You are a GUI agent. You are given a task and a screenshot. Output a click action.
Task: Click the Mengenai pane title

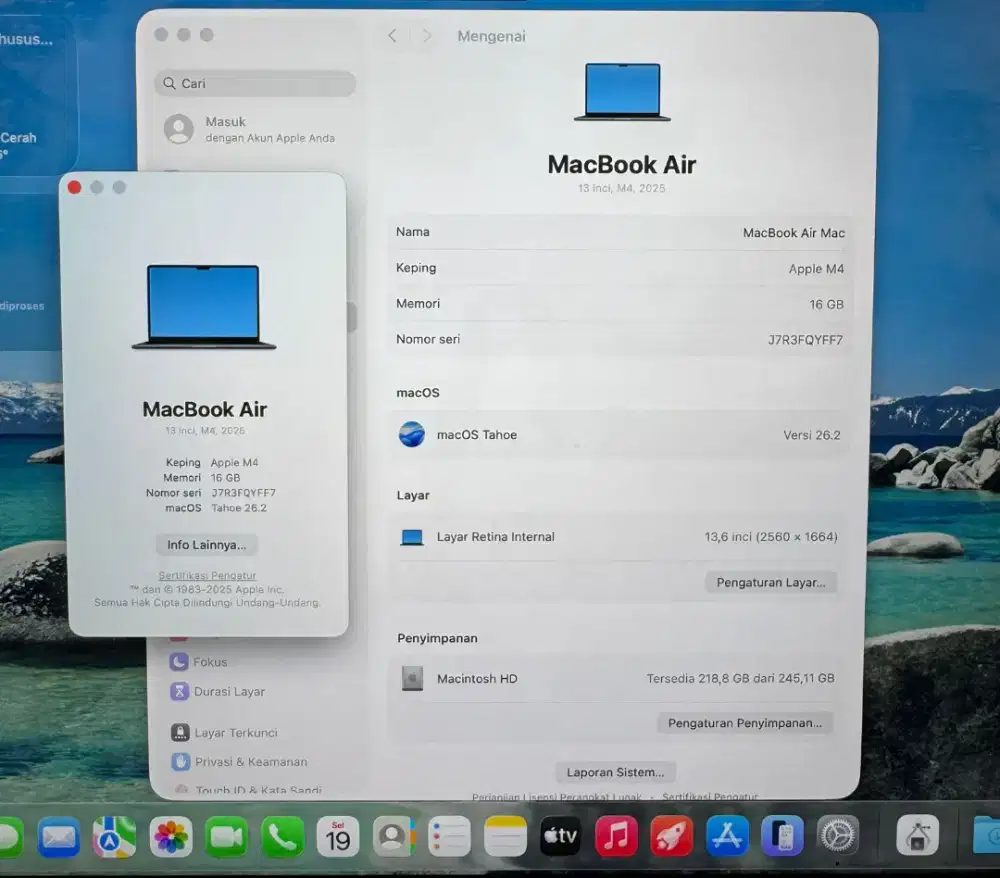491,36
